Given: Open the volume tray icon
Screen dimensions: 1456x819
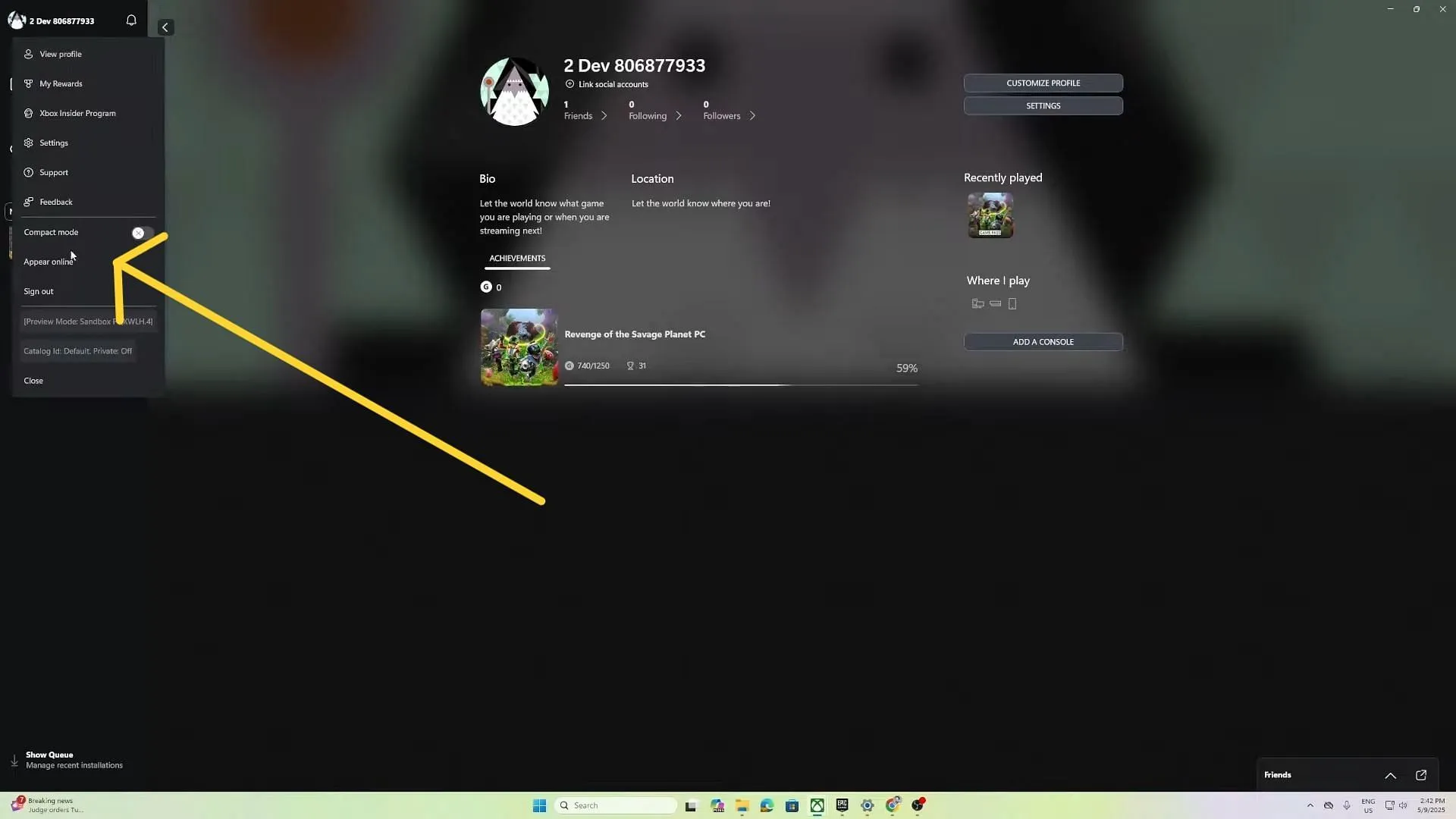Looking at the screenshot, I should coord(1404,805).
